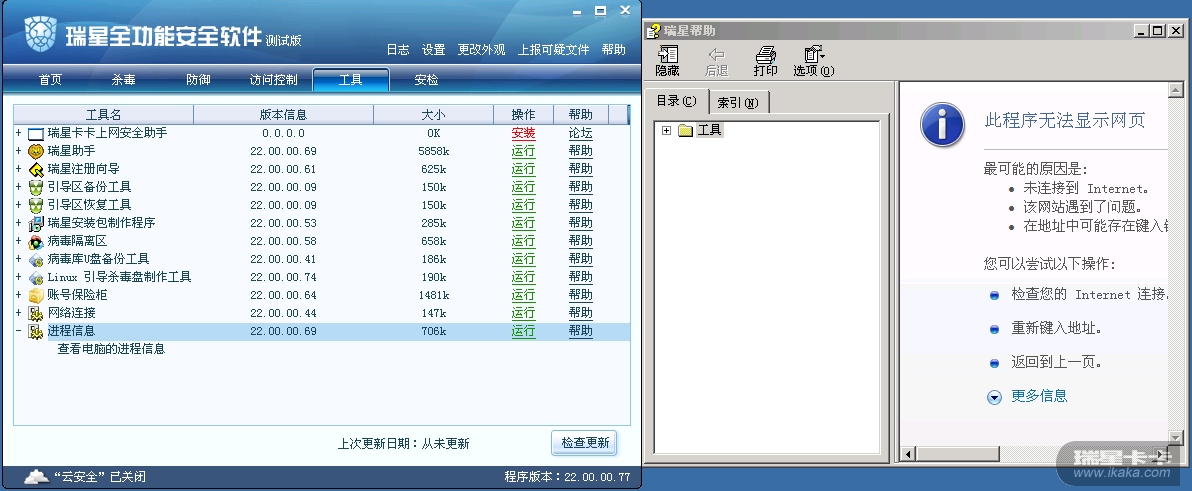Click 帮助 link for 网络连接
Image resolution: width=1192 pixels, height=491 pixels.
point(581,313)
